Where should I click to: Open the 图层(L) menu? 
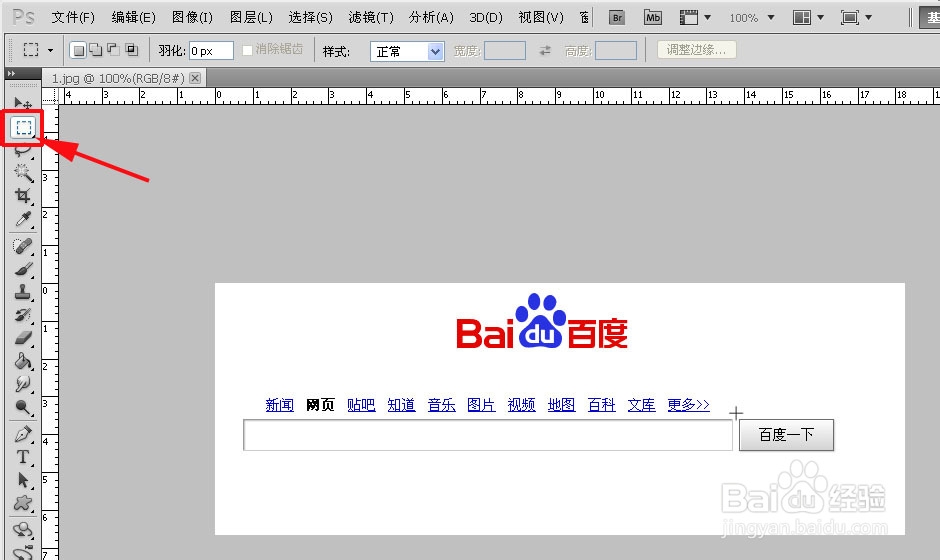click(x=251, y=17)
